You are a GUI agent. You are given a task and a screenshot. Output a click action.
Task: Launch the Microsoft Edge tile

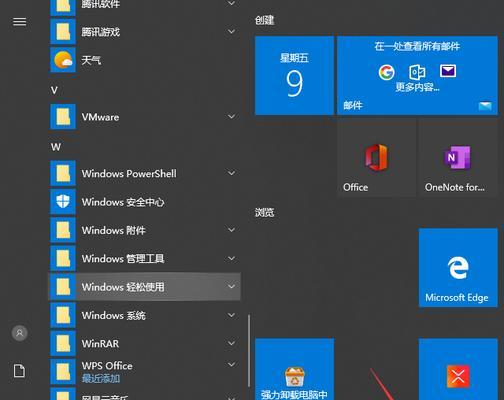[458, 268]
